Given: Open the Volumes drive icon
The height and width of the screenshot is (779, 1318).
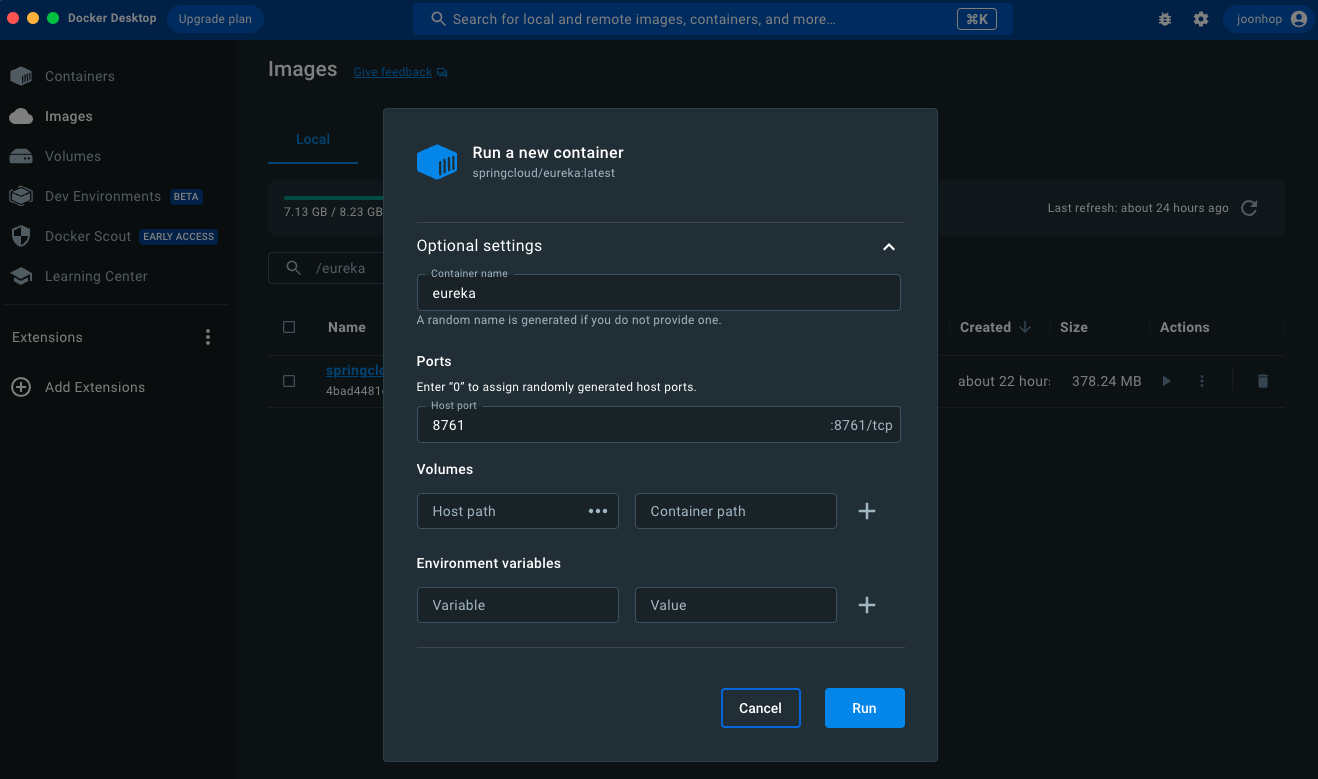Looking at the screenshot, I should pos(21,156).
